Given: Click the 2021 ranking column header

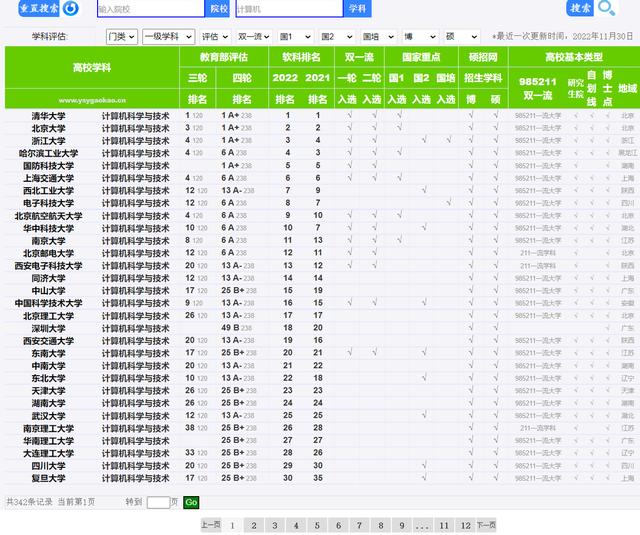Looking at the screenshot, I should pyautogui.click(x=318, y=78).
